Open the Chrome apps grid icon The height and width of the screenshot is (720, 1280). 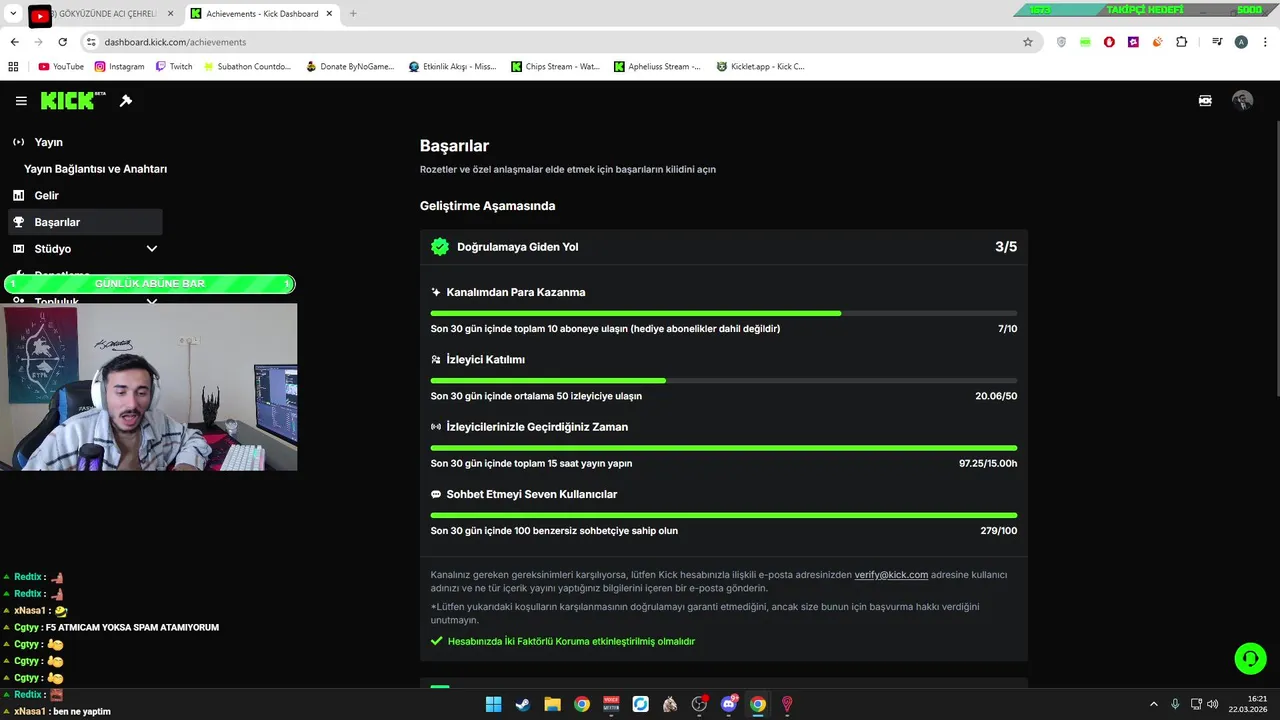pos(14,67)
